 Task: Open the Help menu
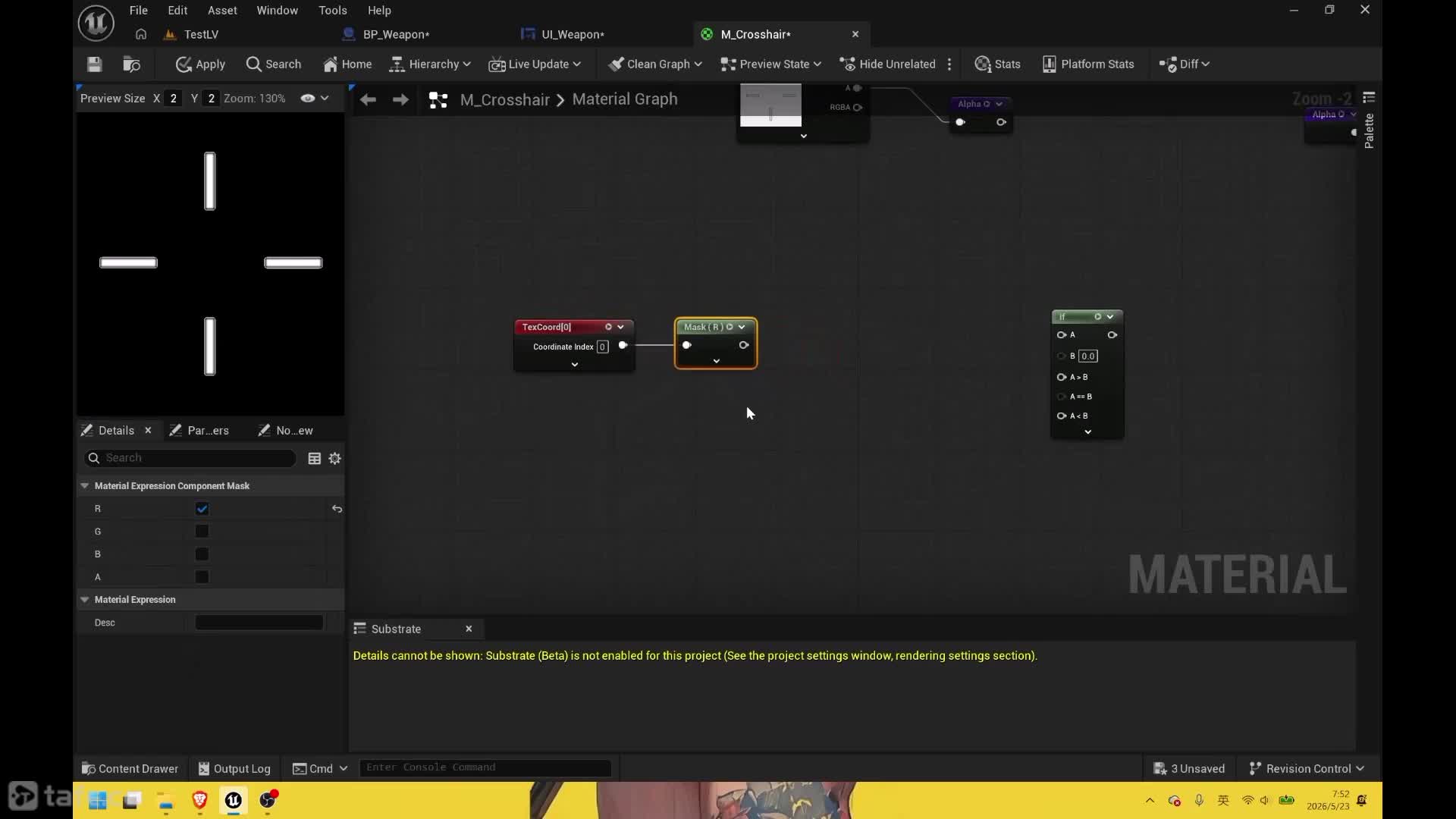(379, 11)
